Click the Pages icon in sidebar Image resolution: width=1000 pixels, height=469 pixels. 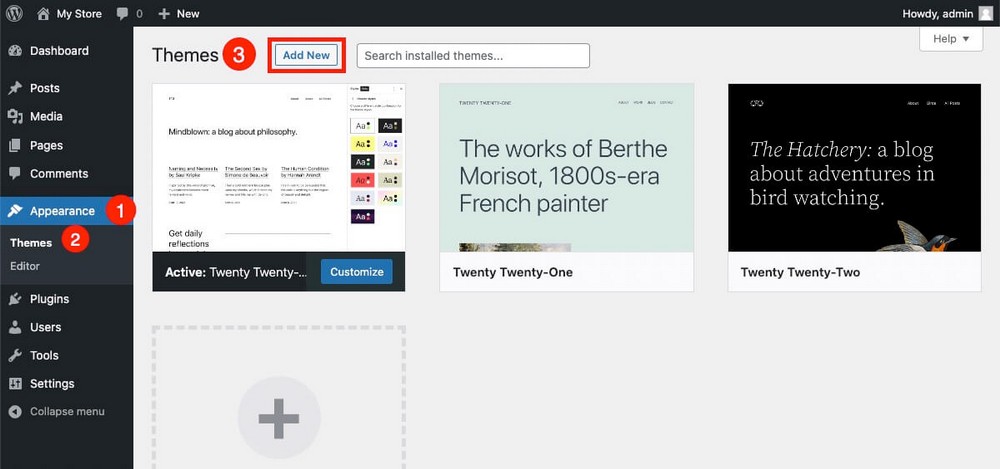(15, 145)
